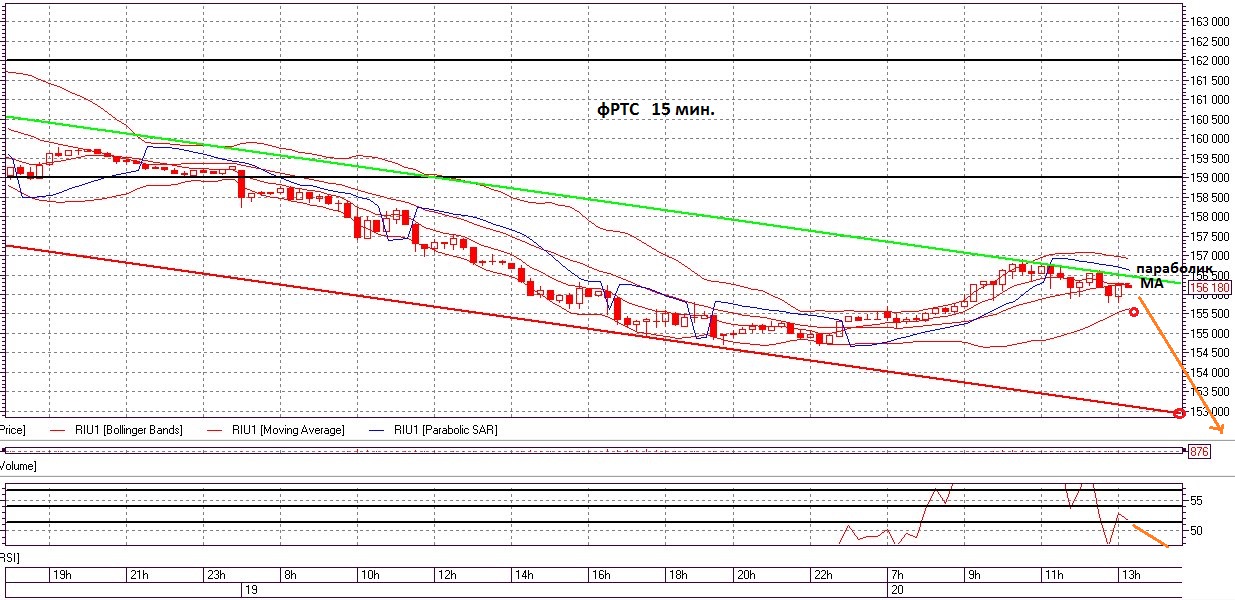This screenshot has height=600, width=1235.
Task: Click the 154 500 price axis label
Action: coord(1210,353)
